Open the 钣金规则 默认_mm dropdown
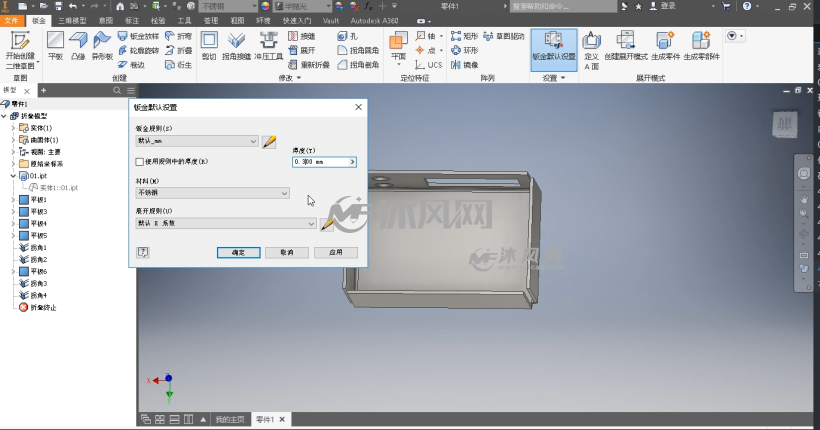This screenshot has height=430, width=820. [x=197, y=141]
